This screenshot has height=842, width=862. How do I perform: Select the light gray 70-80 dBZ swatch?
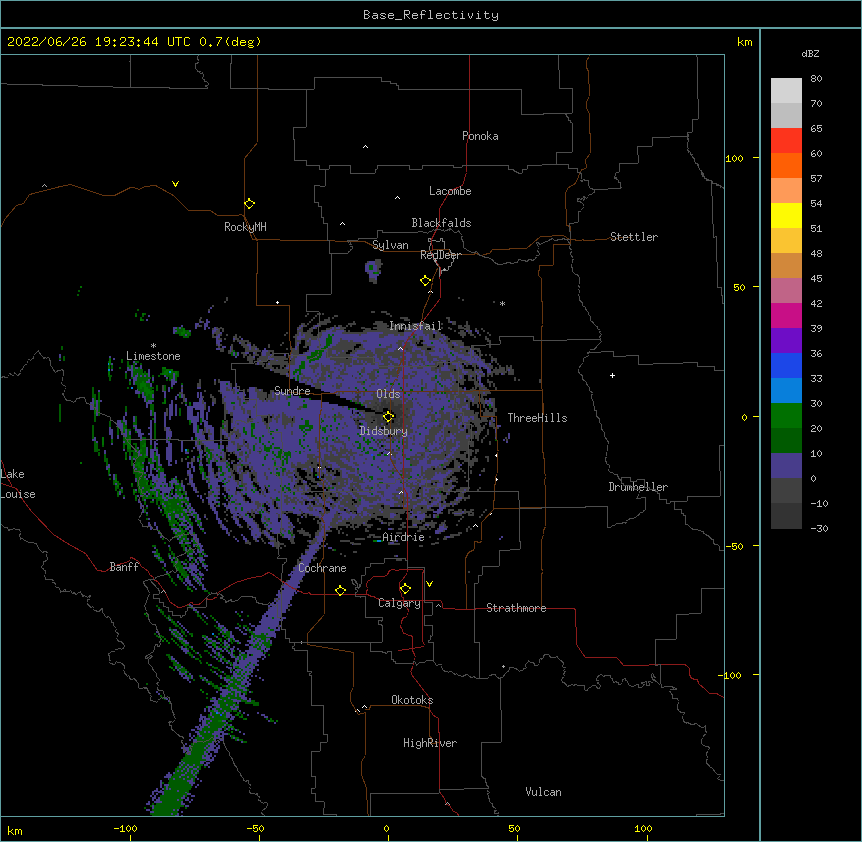pyautogui.click(x=786, y=90)
